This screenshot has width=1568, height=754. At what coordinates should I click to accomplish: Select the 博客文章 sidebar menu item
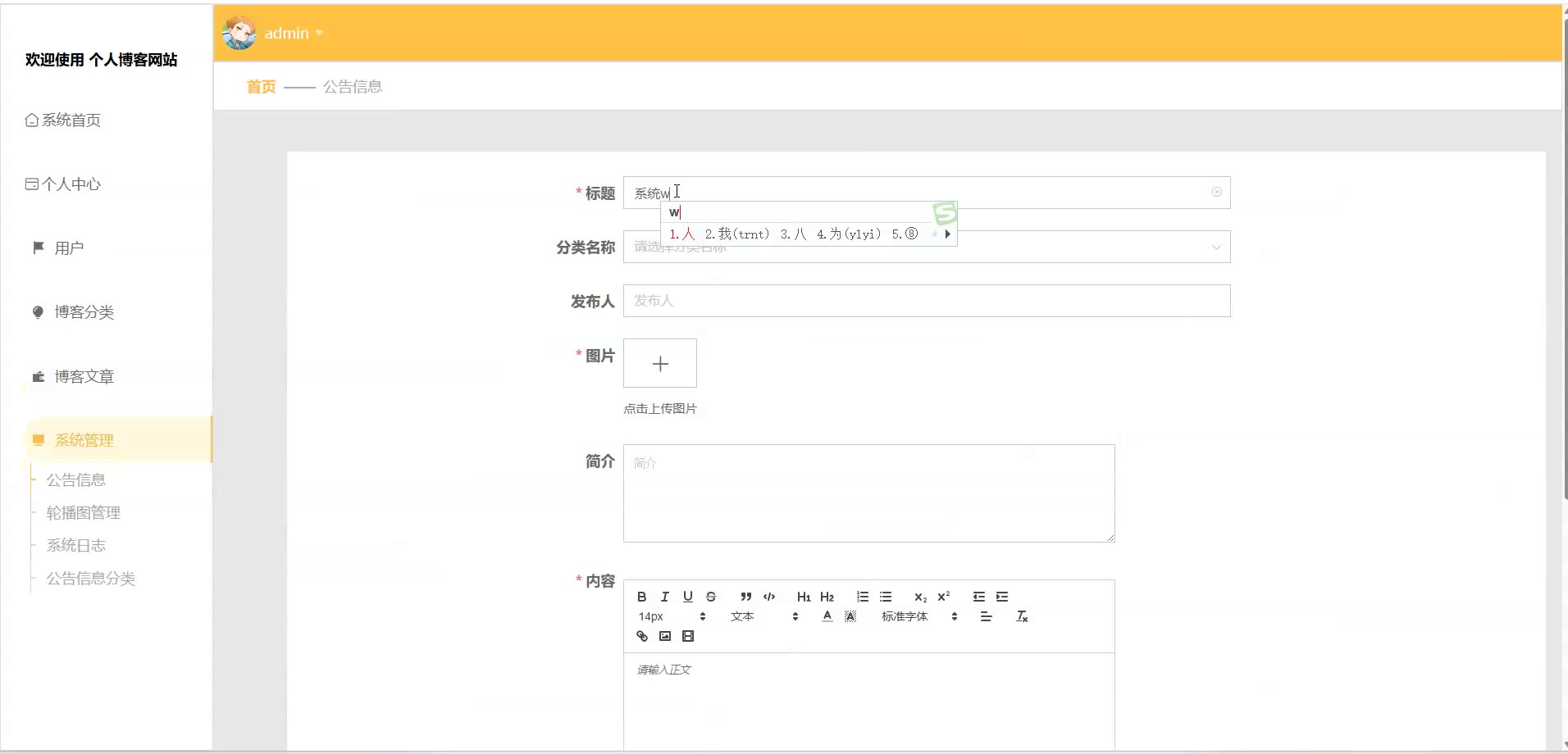tap(84, 377)
